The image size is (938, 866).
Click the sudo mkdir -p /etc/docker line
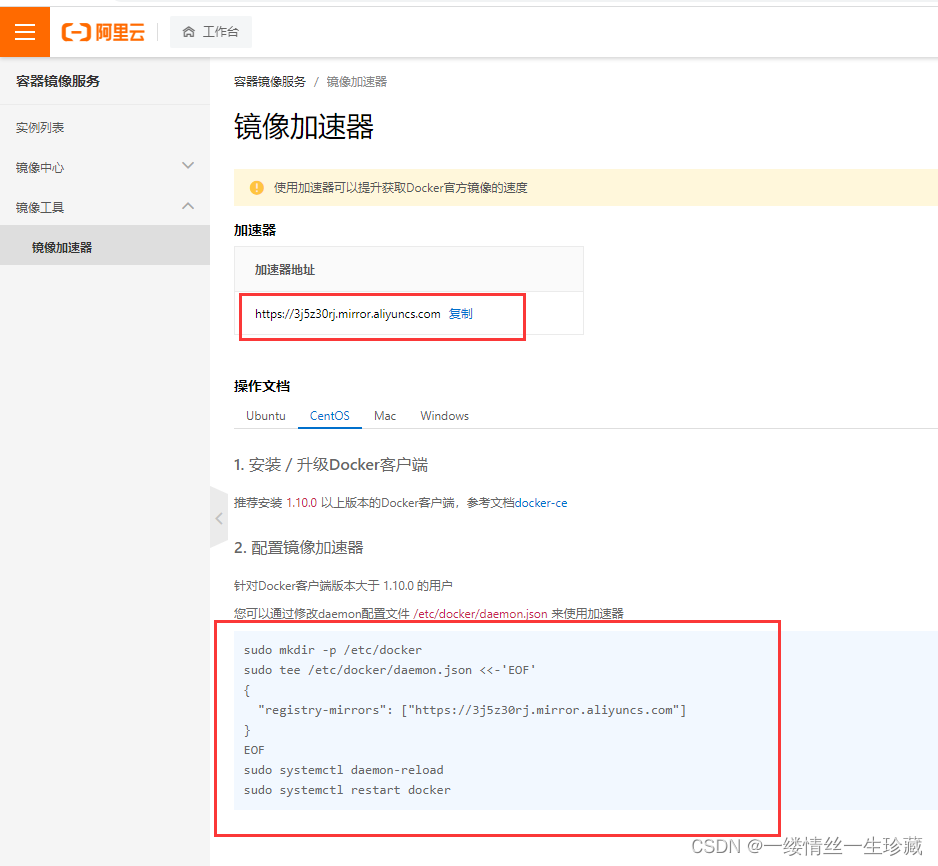pos(333,650)
